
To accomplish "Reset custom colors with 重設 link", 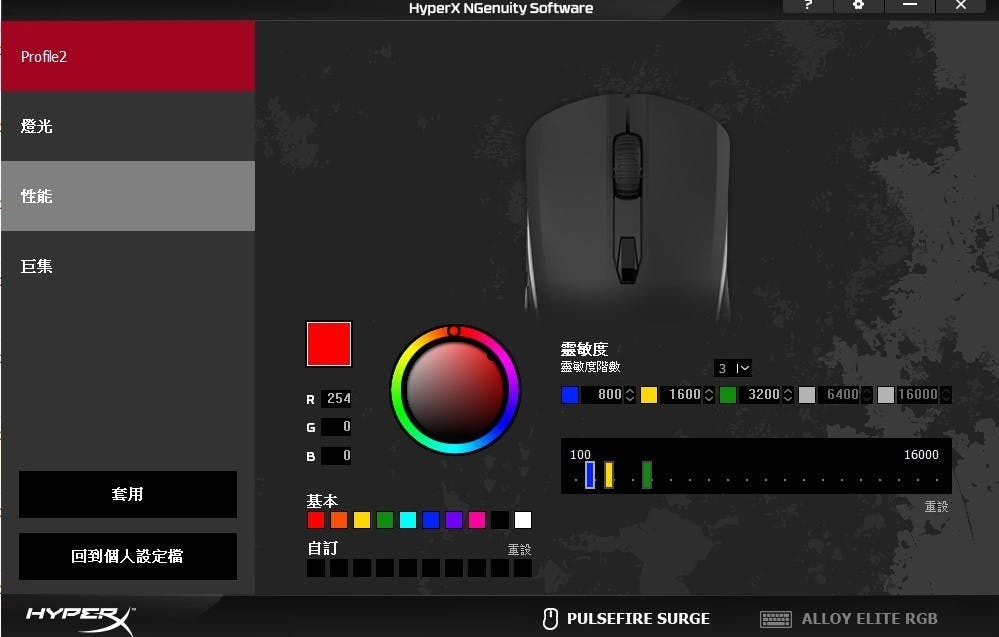I will 519,549.
